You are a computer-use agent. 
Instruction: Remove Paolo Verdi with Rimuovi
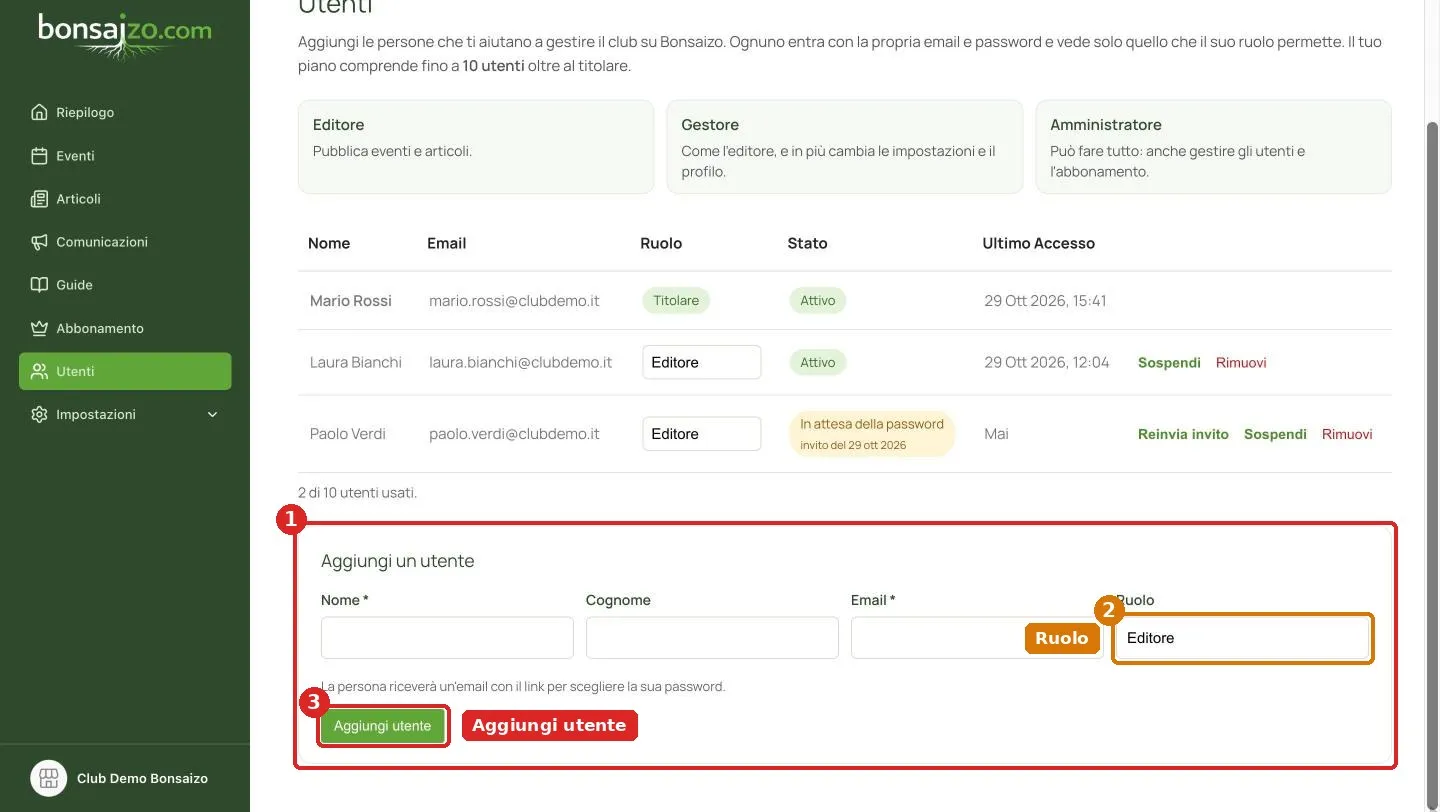click(1347, 434)
